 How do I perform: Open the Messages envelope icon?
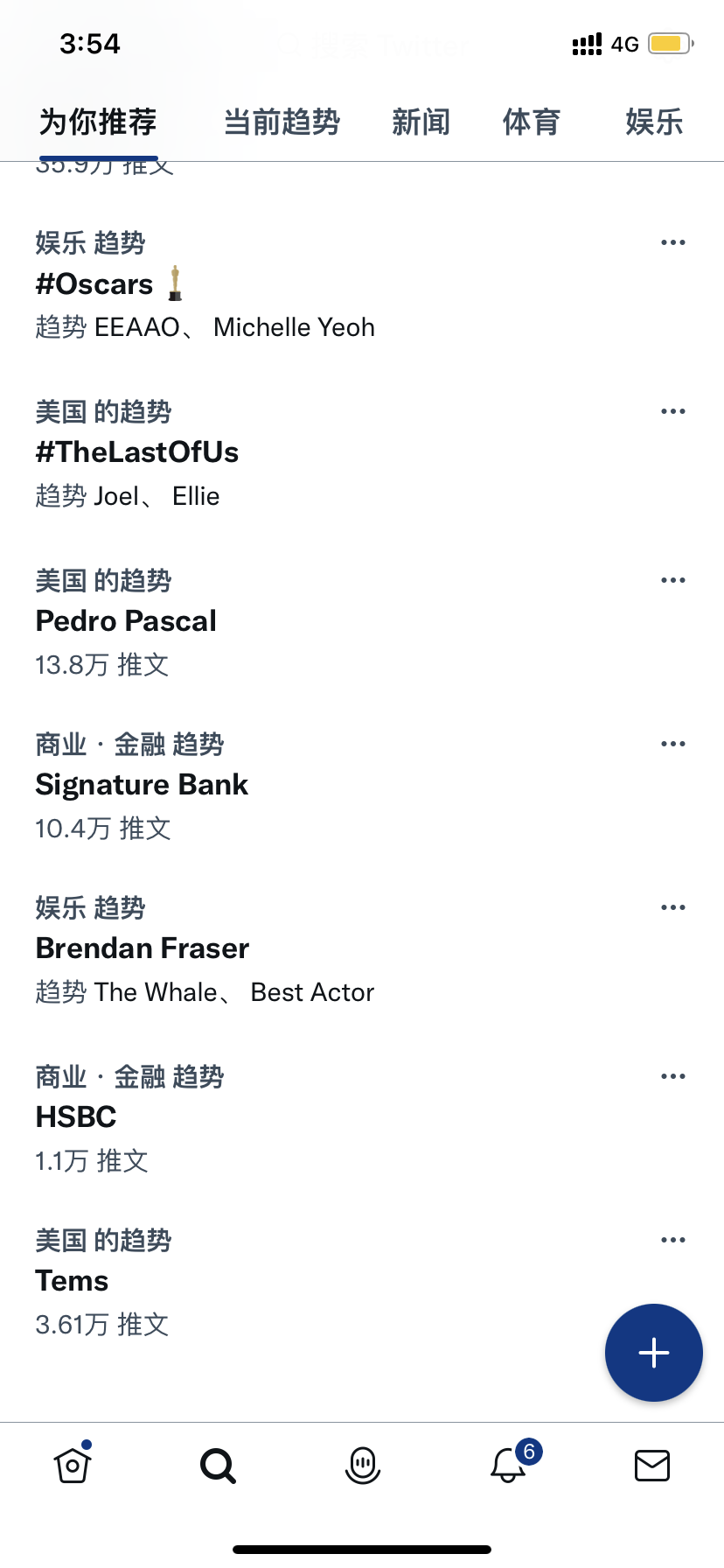click(652, 1465)
